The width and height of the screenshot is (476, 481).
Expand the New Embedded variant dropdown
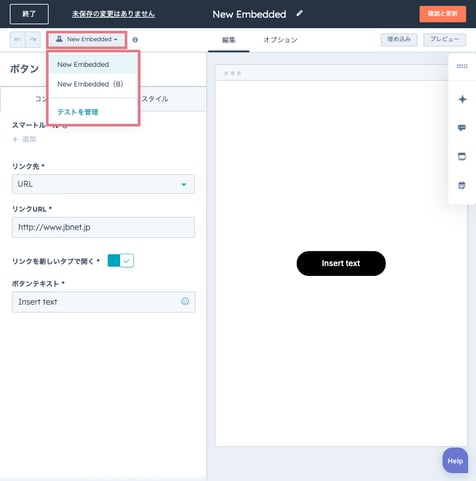coord(87,40)
